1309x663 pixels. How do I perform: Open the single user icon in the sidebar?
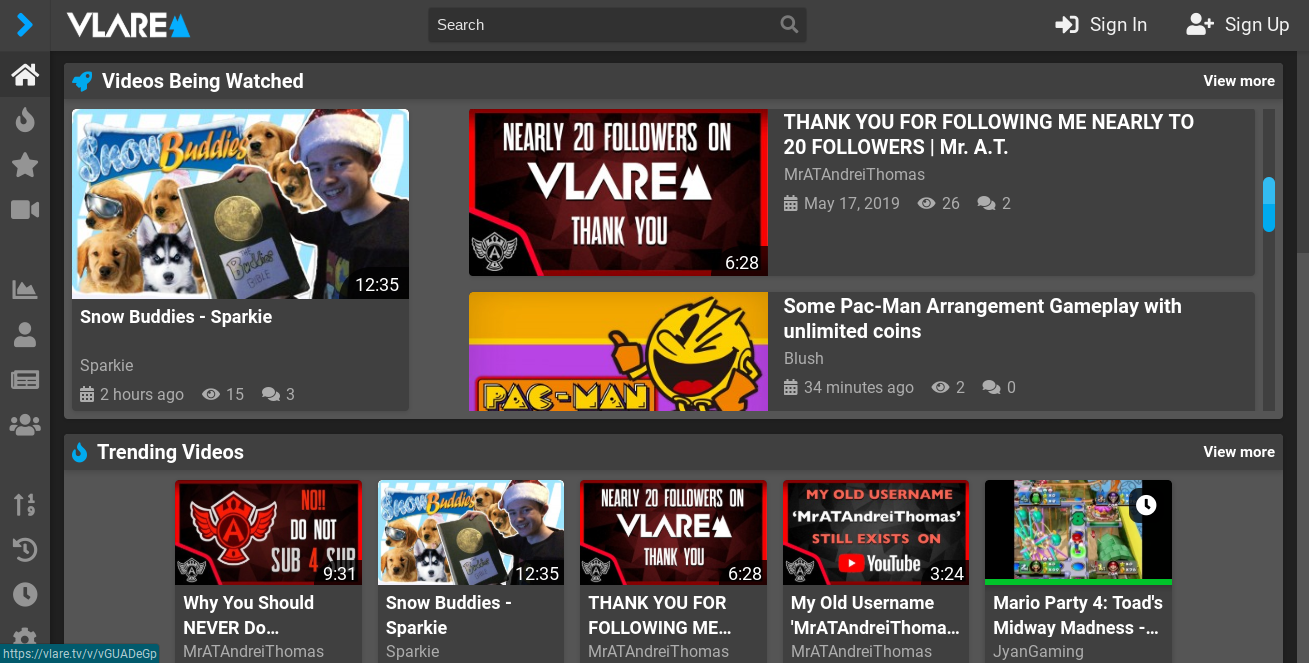coord(25,335)
